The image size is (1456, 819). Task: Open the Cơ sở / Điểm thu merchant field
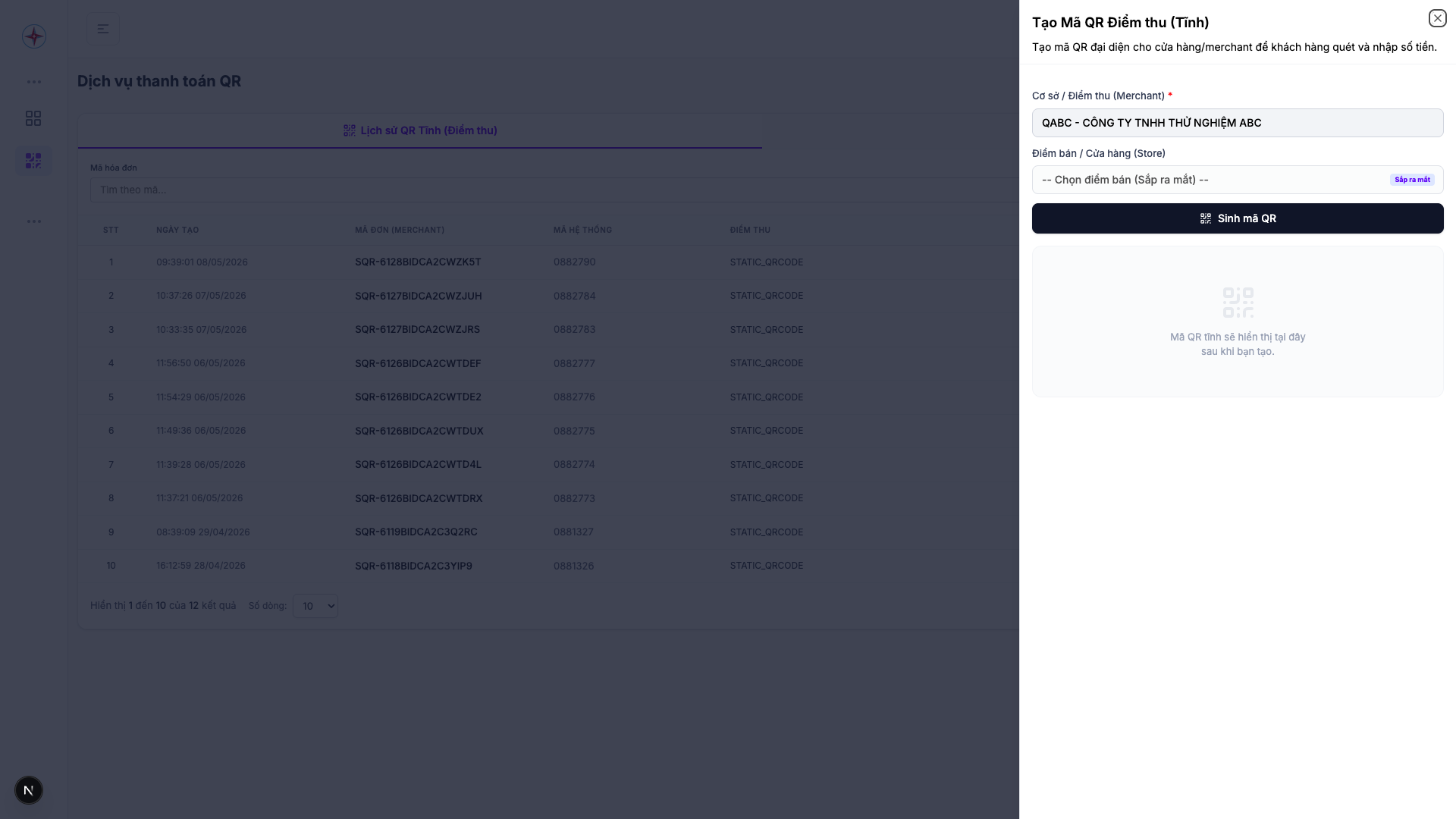pyautogui.click(x=1238, y=123)
